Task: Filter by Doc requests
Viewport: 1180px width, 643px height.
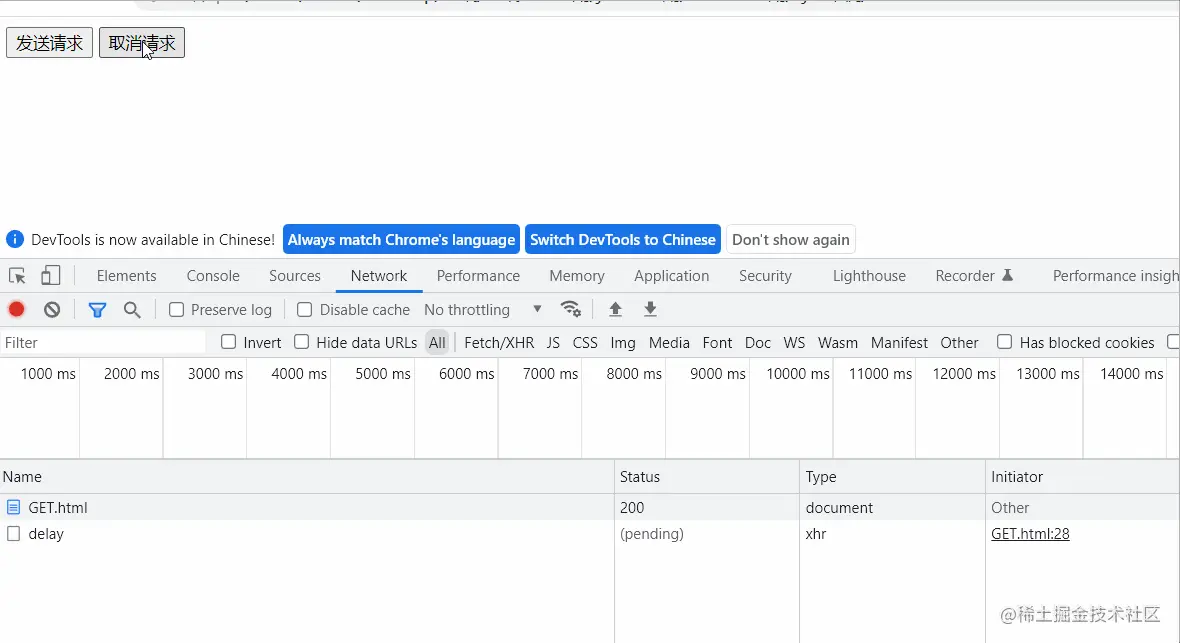Action: 758,343
